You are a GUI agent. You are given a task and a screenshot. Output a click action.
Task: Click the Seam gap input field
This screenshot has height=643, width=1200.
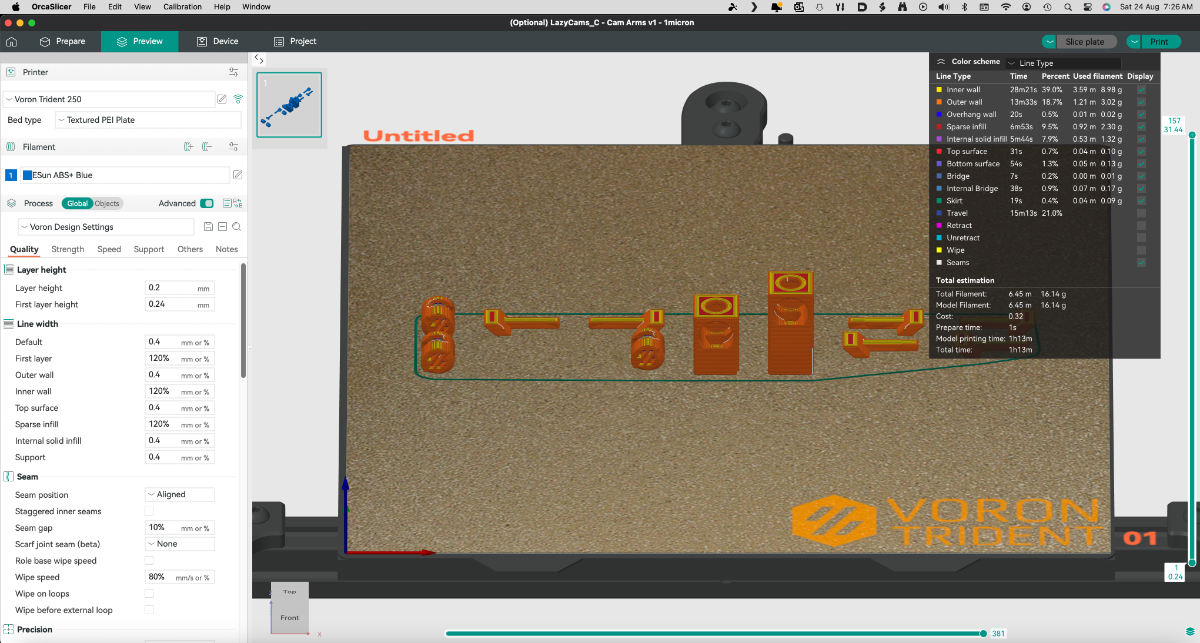tap(180, 528)
